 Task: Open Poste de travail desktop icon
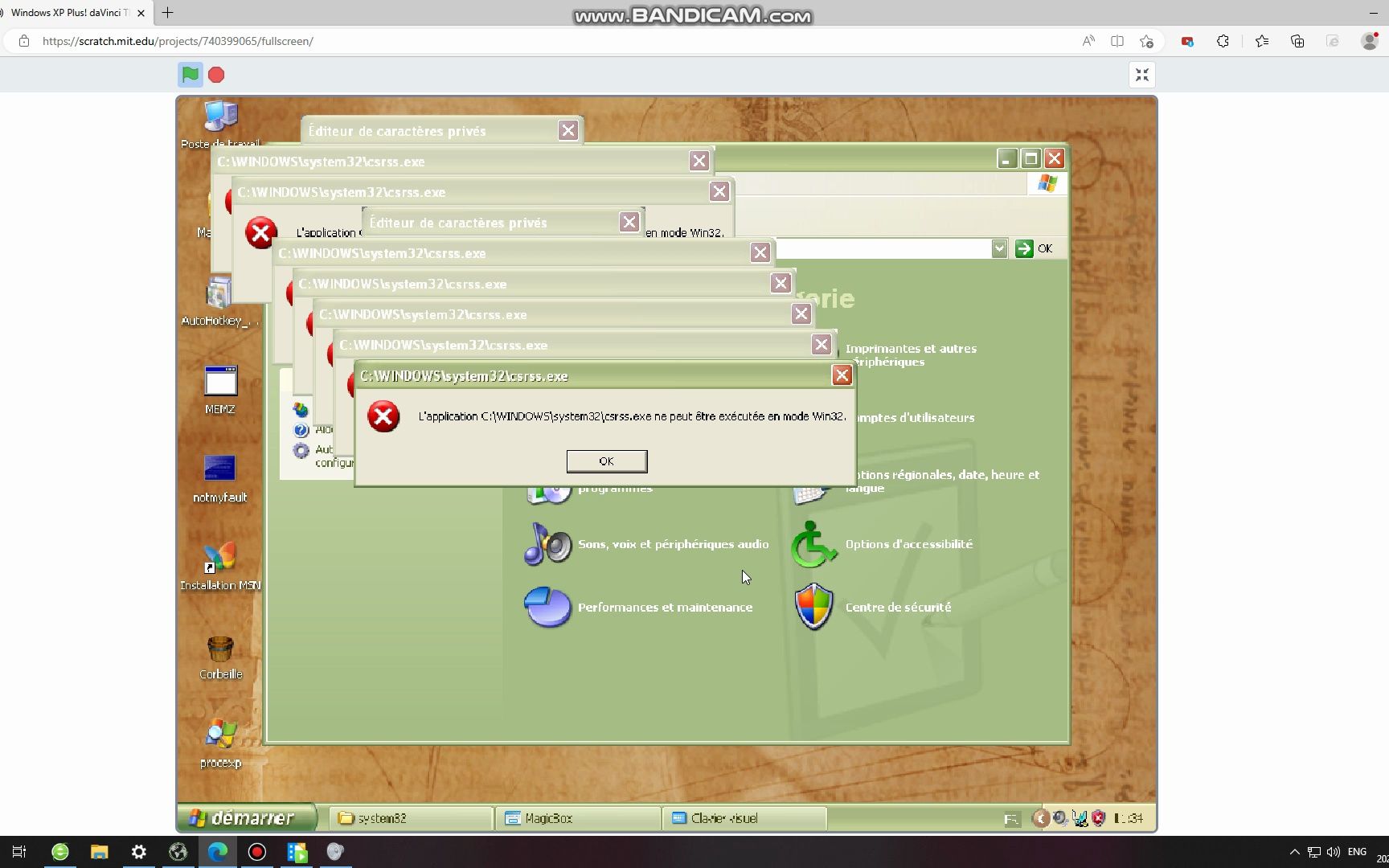220,125
